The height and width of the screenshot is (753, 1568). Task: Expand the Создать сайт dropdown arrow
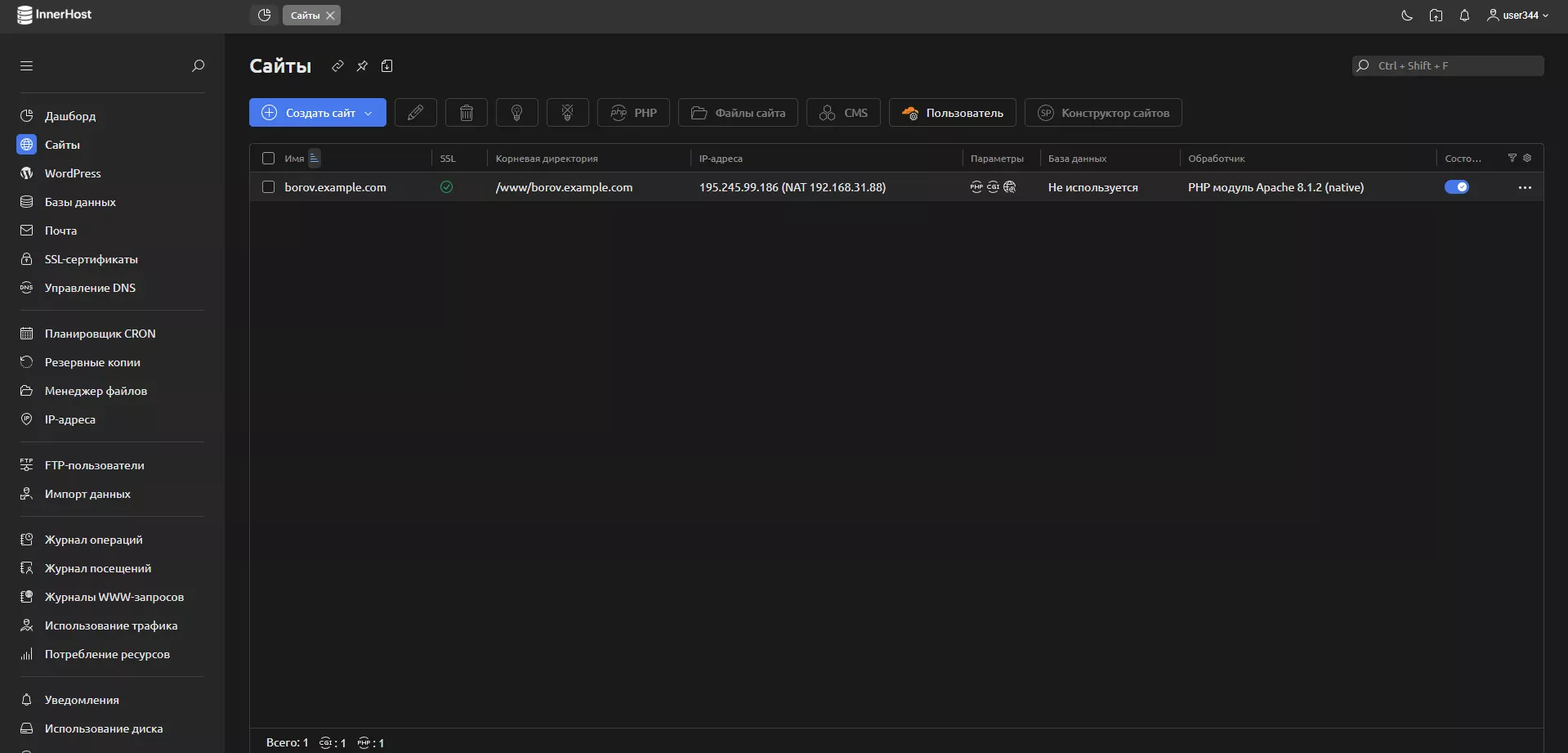pos(369,113)
